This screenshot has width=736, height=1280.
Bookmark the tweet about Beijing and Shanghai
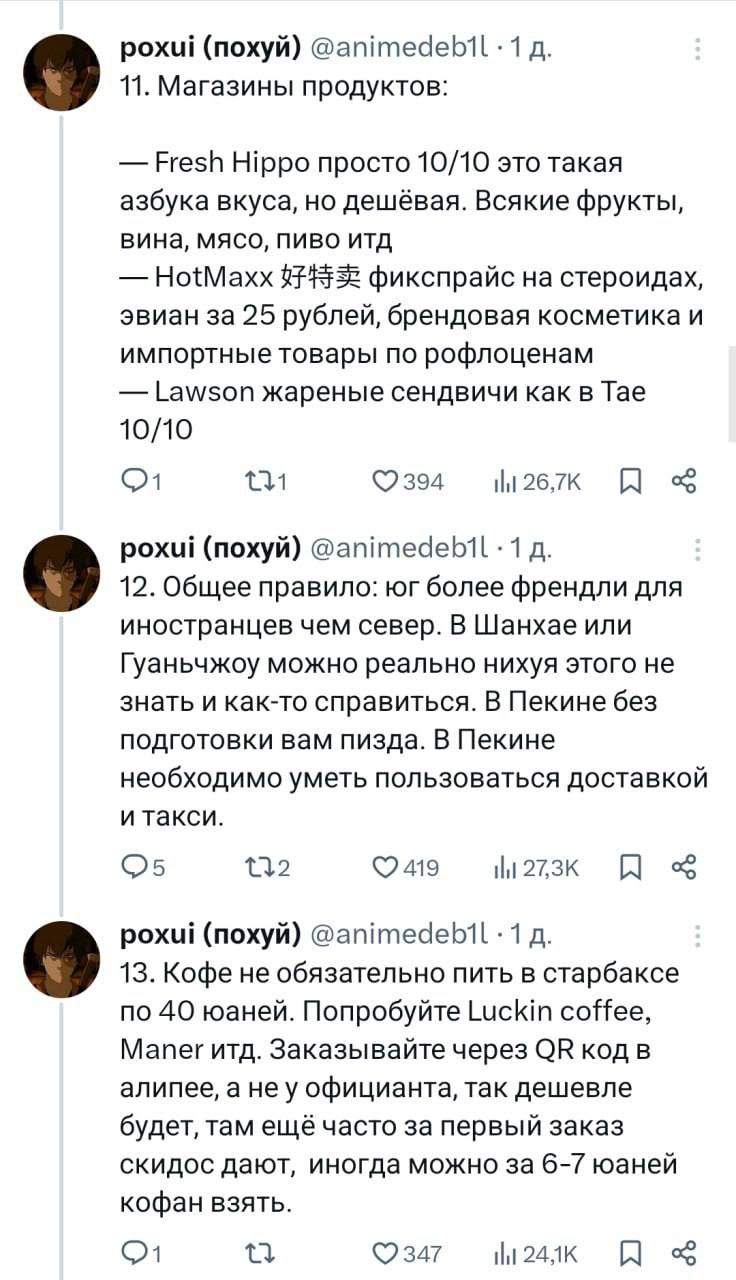coord(631,867)
